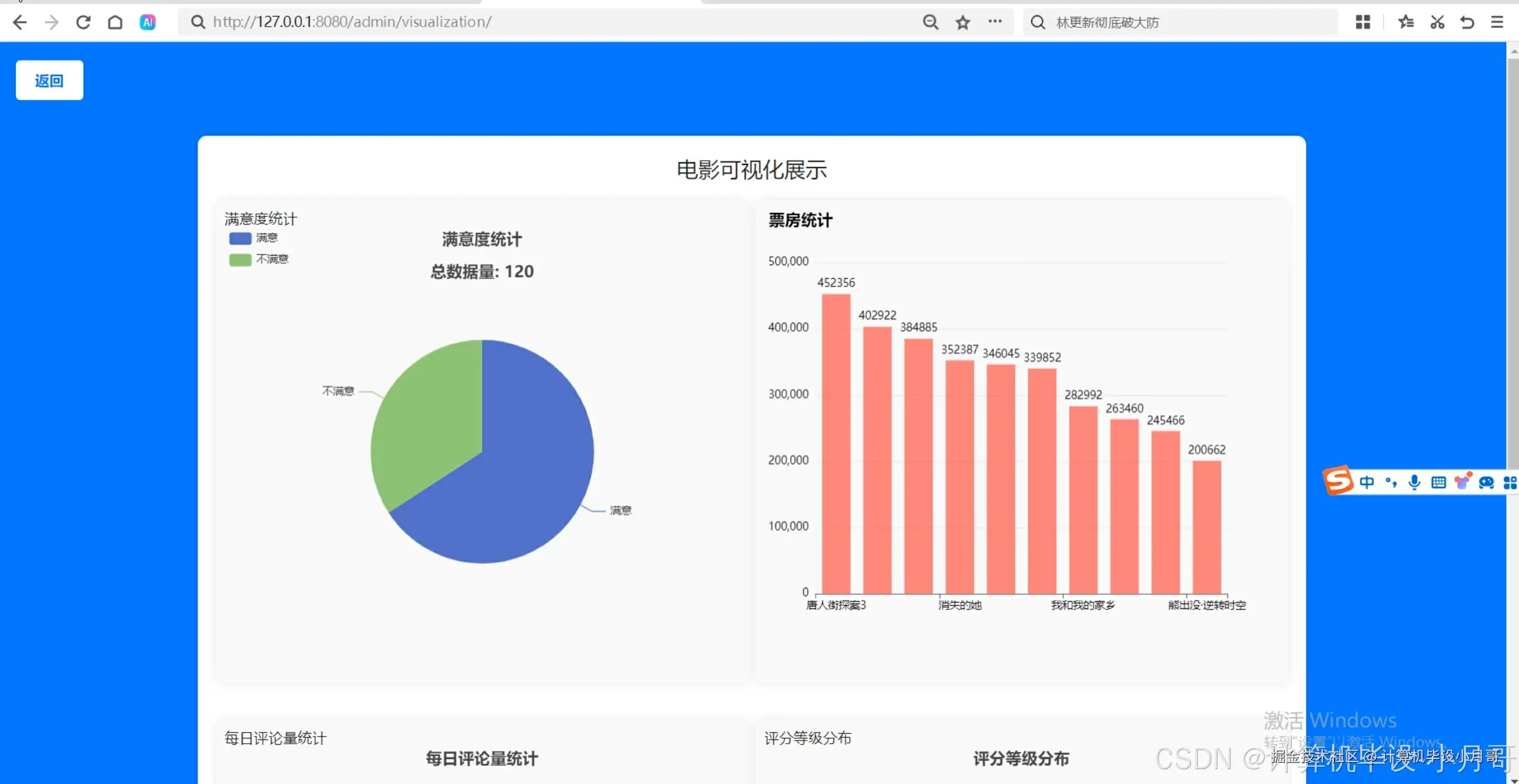This screenshot has width=1519, height=784.
Task: Switch Sogou 中 to English mode
Action: click(1367, 482)
